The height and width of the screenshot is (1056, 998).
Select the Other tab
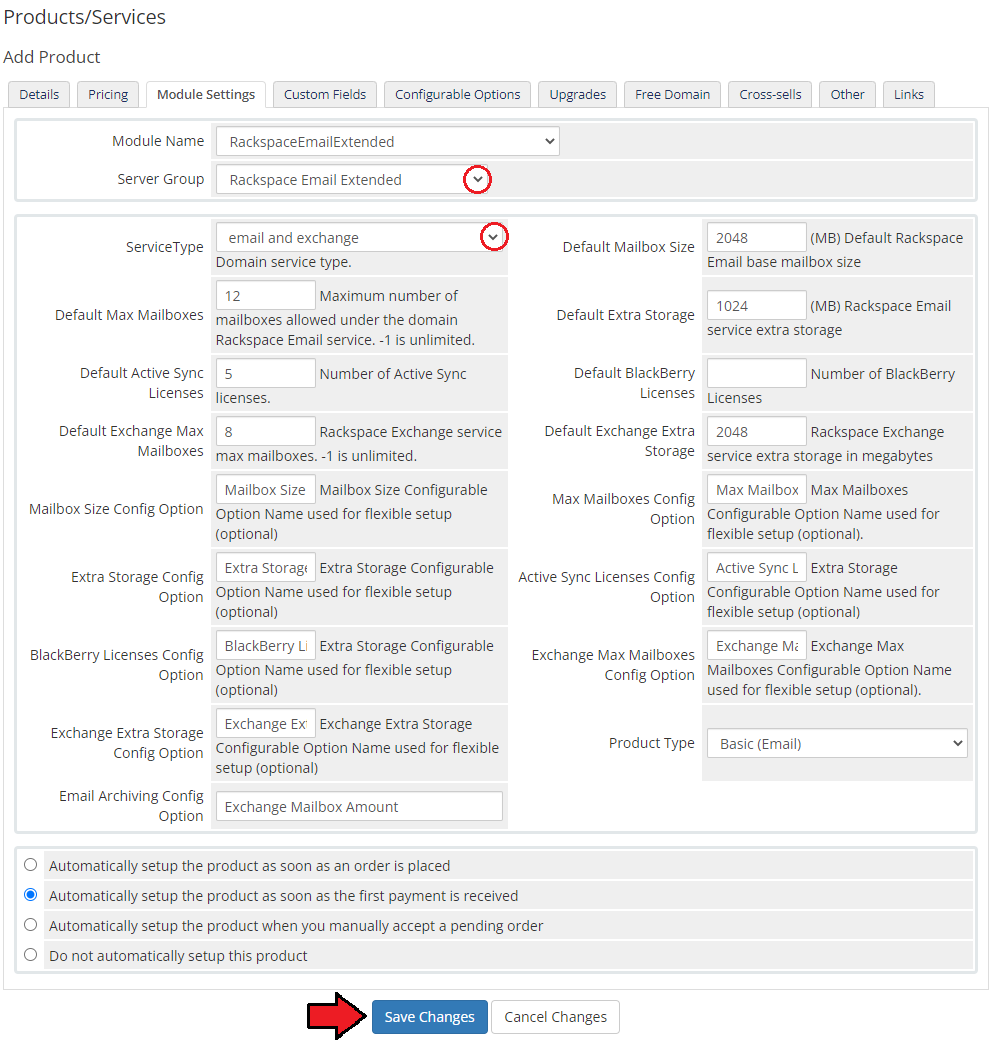[x=846, y=94]
